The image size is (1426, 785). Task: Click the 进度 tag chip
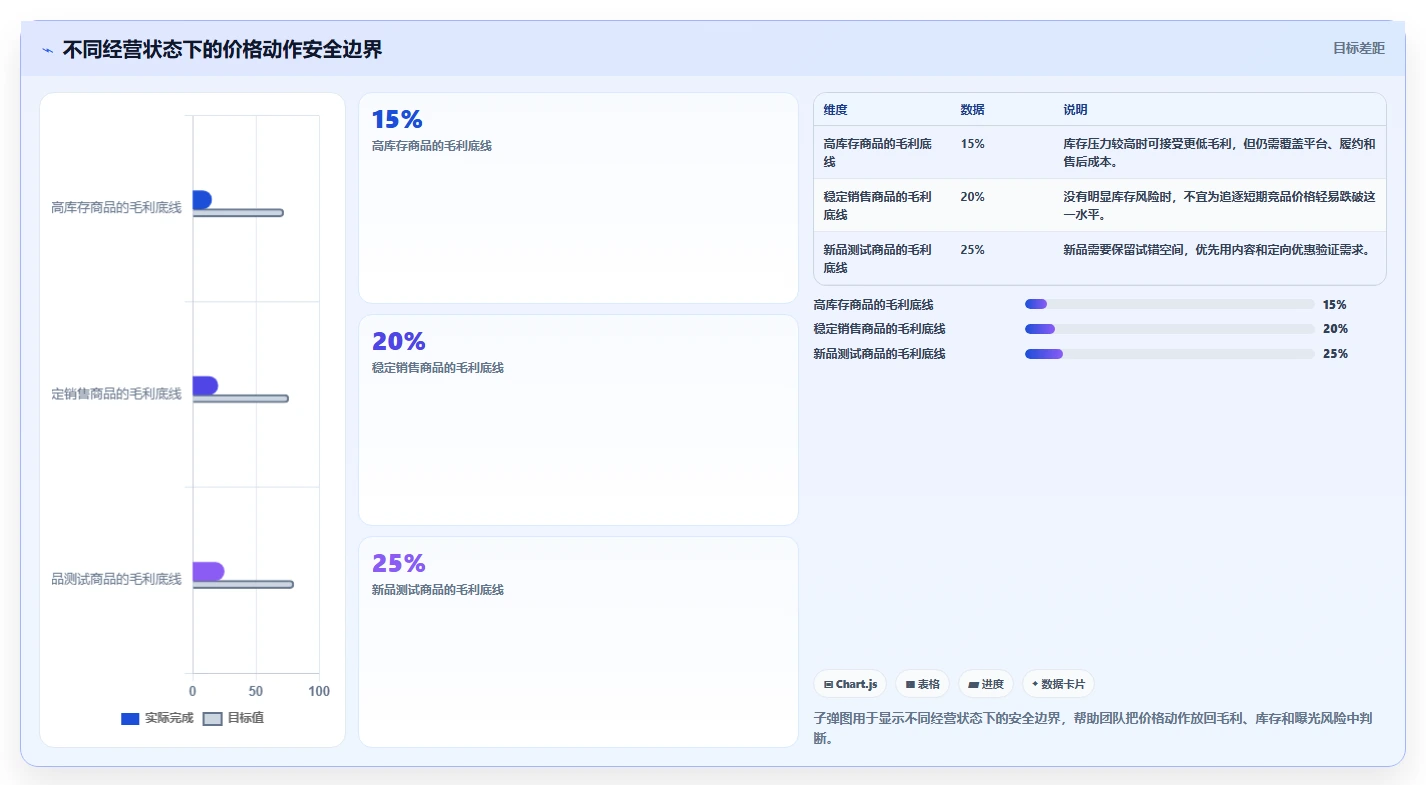[x=986, y=684]
